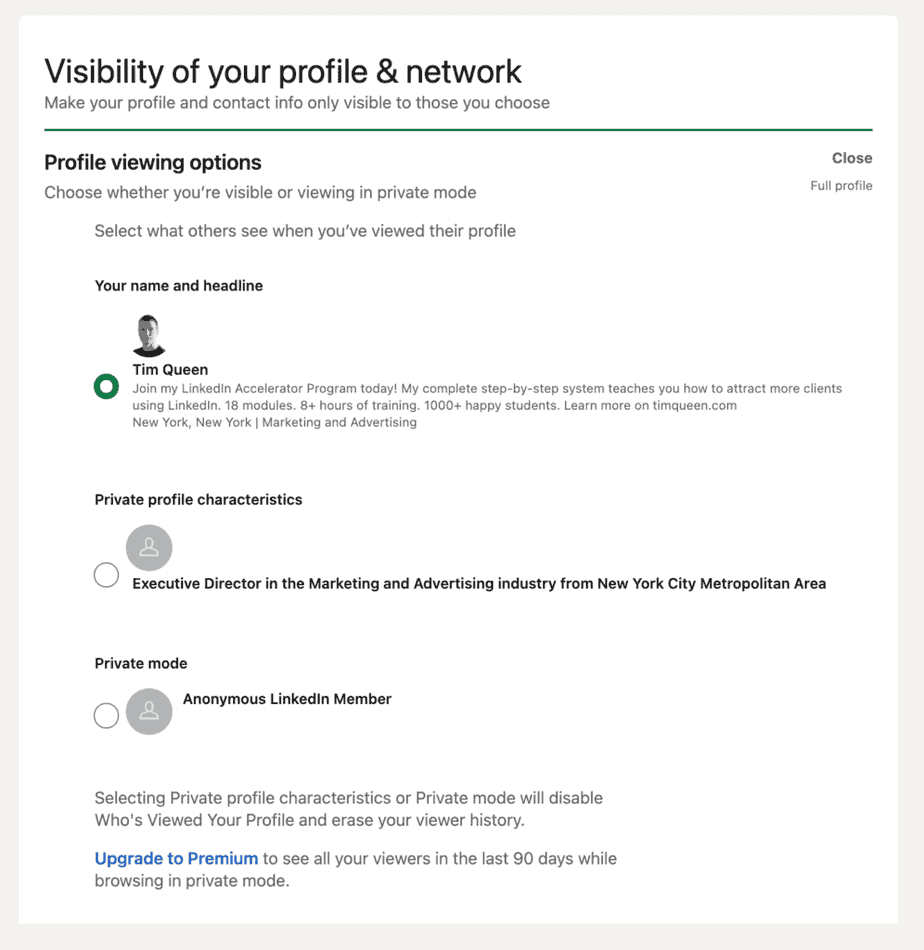Screen dimensions: 924x950
Task: Choose the Private profile characteristics radio option
Action: tap(106, 575)
